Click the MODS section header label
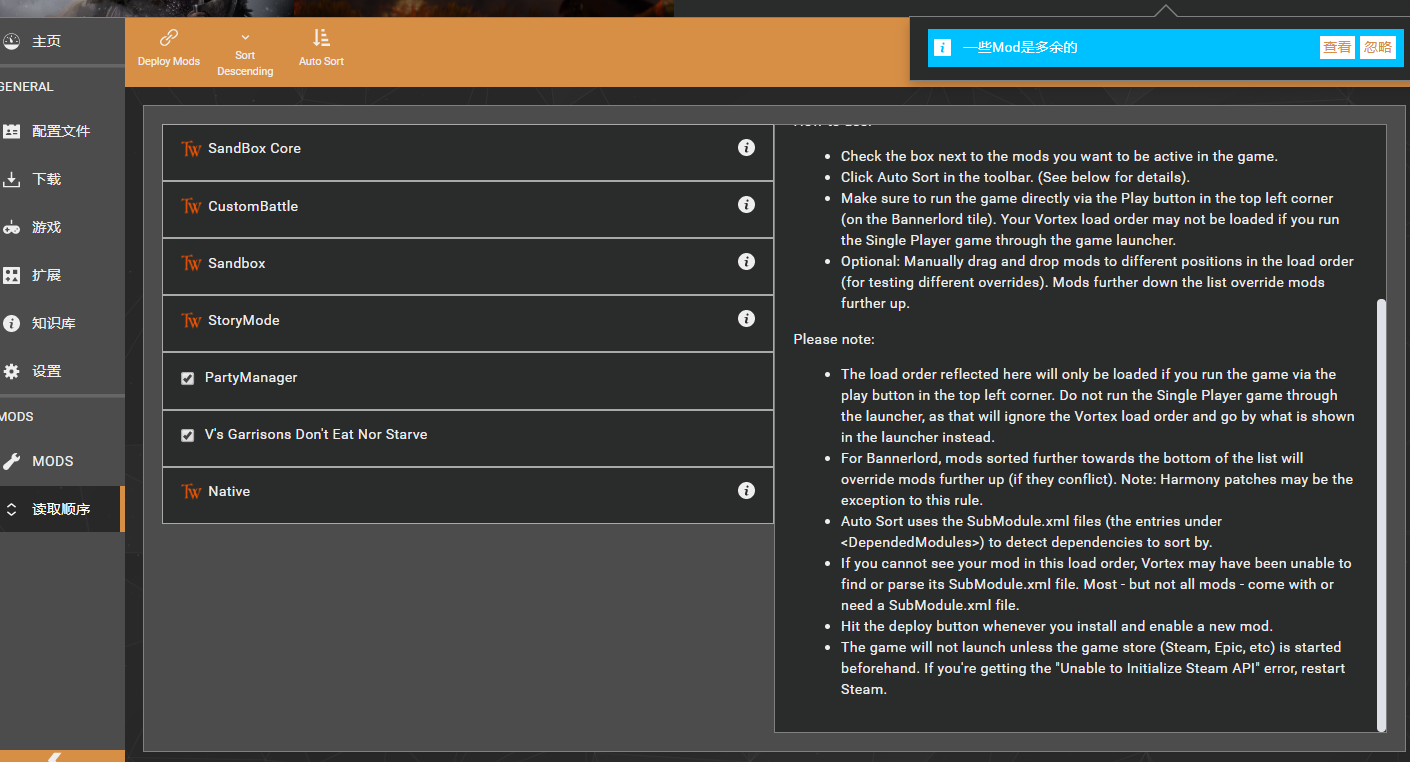This screenshot has height=762, width=1410. (17, 417)
